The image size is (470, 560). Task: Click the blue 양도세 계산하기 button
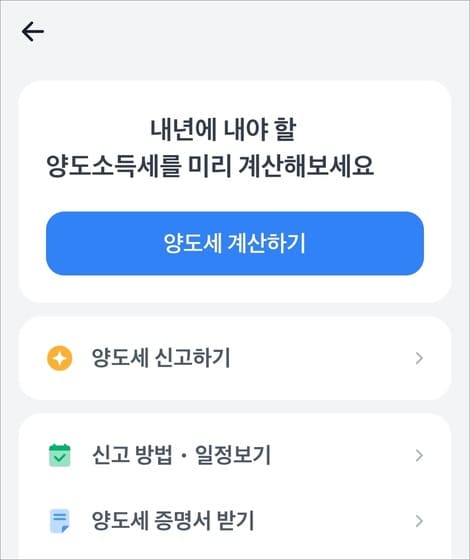click(235, 244)
